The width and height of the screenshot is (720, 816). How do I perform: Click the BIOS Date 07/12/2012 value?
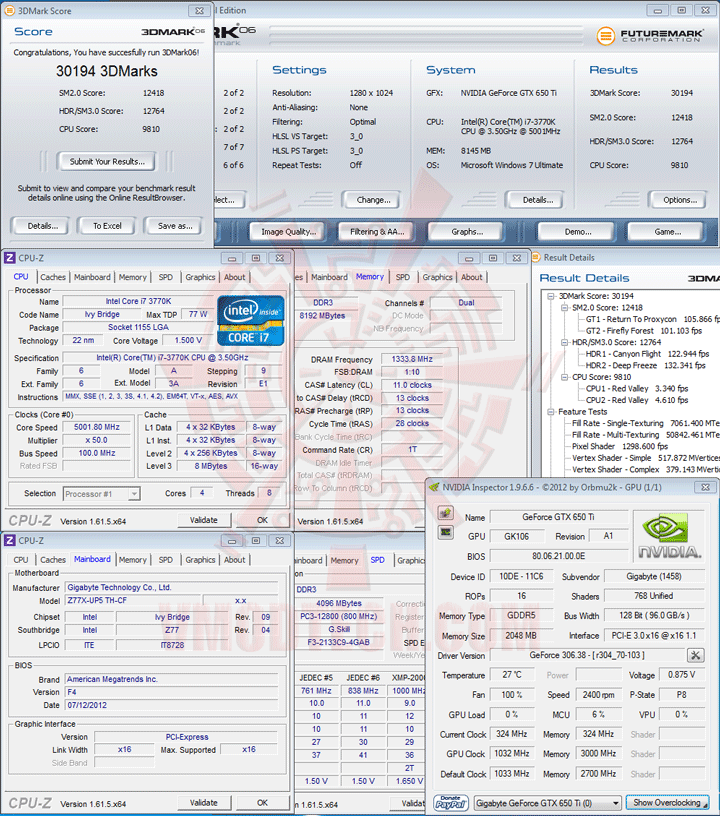click(x=87, y=705)
